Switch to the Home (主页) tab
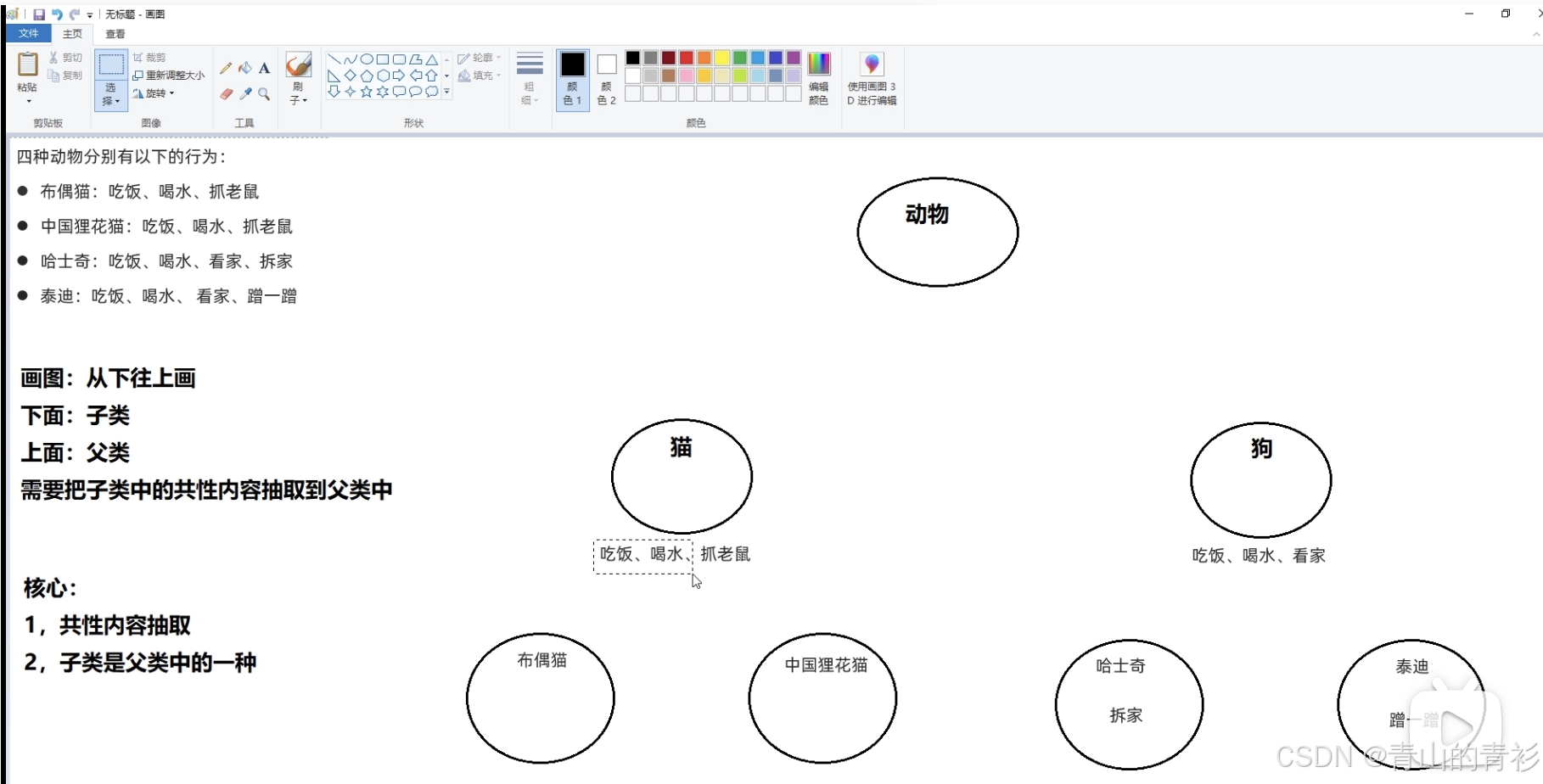This screenshot has width=1543, height=784. pos(73,34)
